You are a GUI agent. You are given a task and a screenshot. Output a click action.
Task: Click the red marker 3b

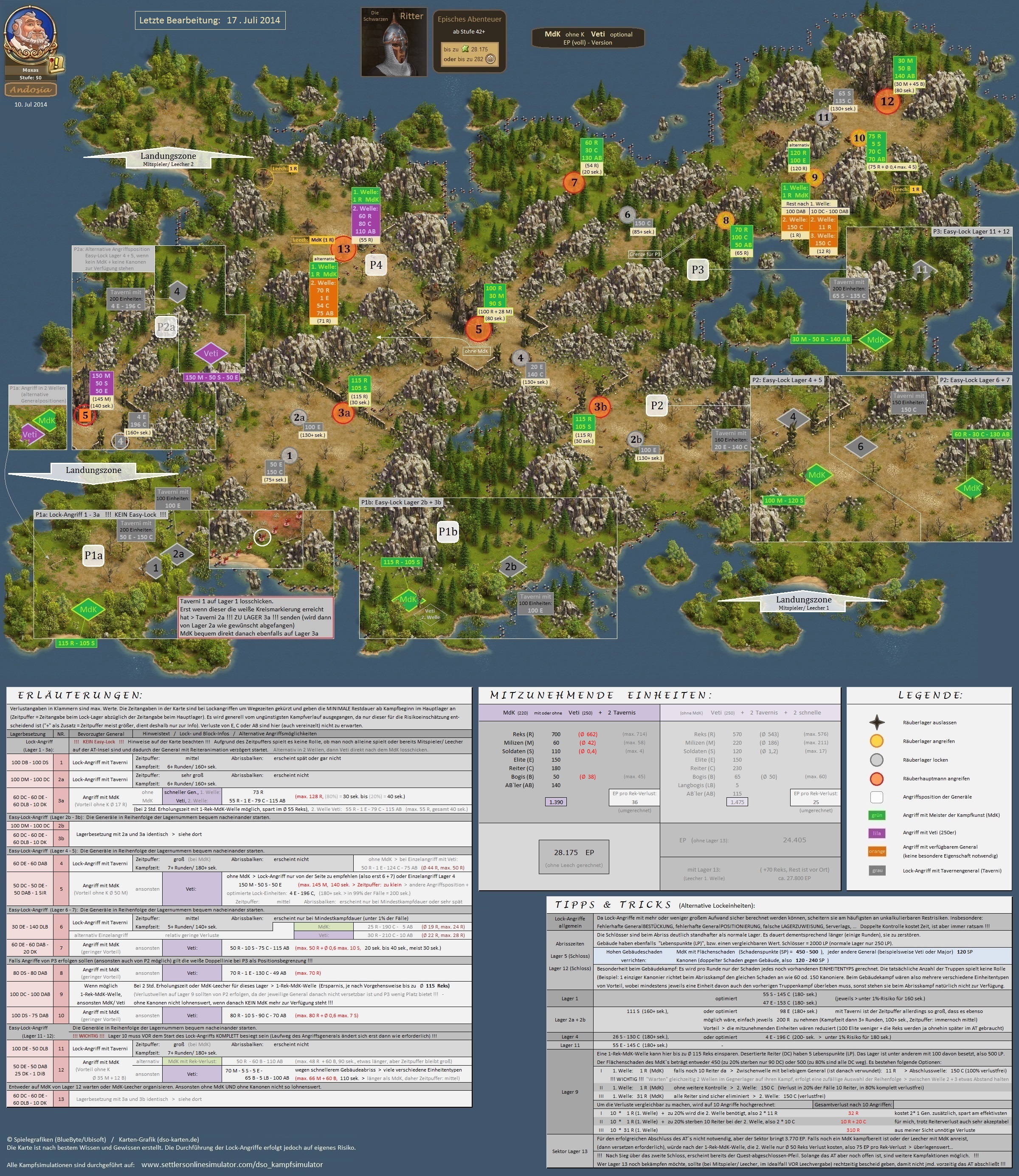[600, 407]
